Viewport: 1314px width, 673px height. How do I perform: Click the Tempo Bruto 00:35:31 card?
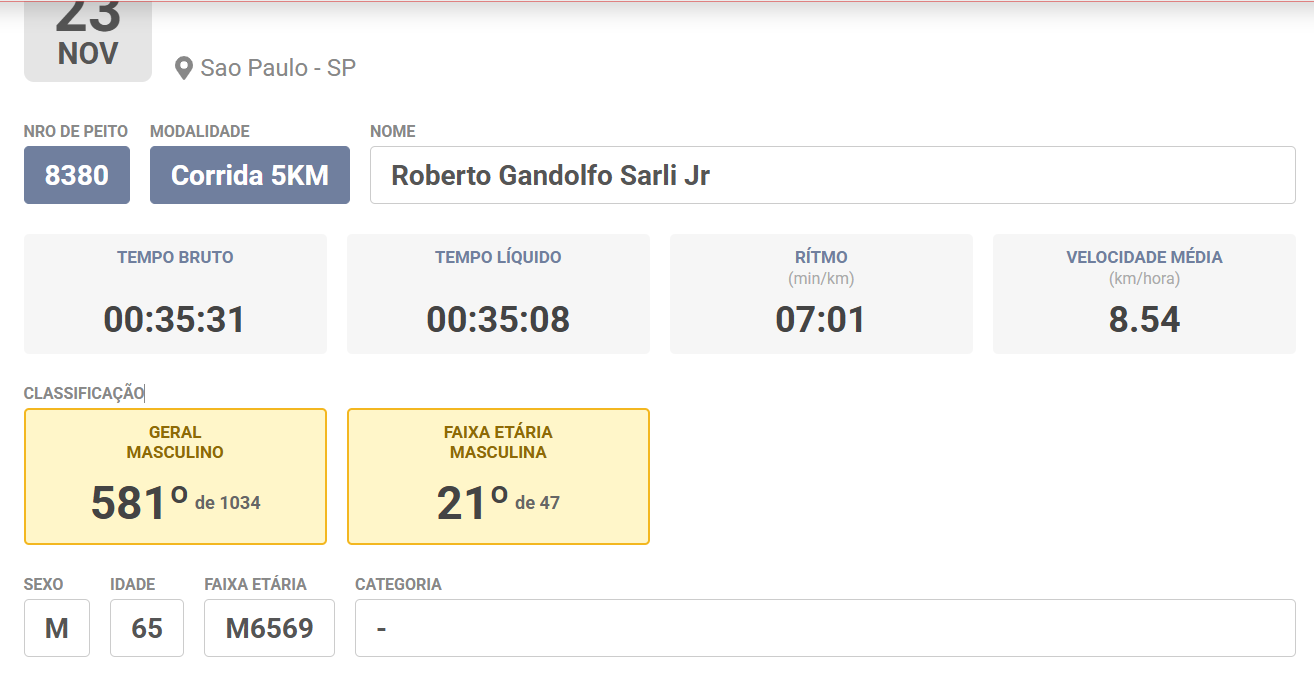[x=175, y=294]
